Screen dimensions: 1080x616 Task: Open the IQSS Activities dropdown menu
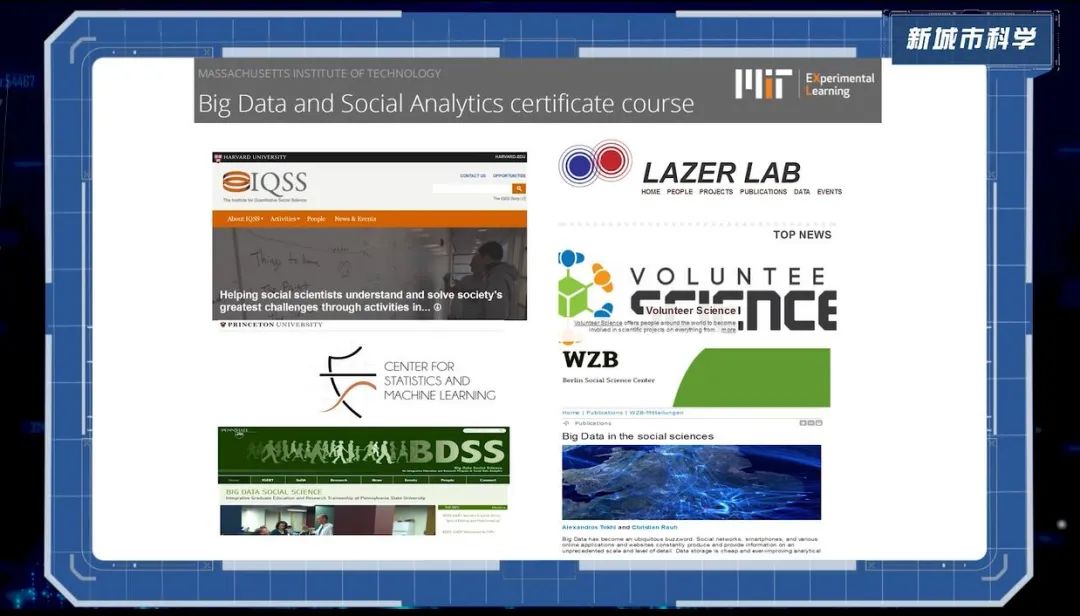285,219
